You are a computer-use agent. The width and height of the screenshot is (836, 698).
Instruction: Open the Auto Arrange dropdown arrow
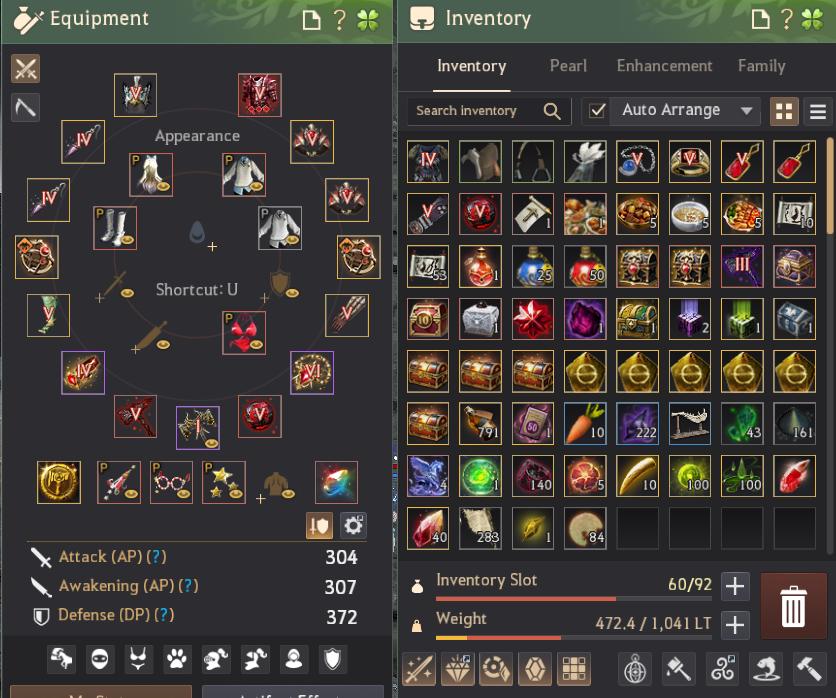746,111
